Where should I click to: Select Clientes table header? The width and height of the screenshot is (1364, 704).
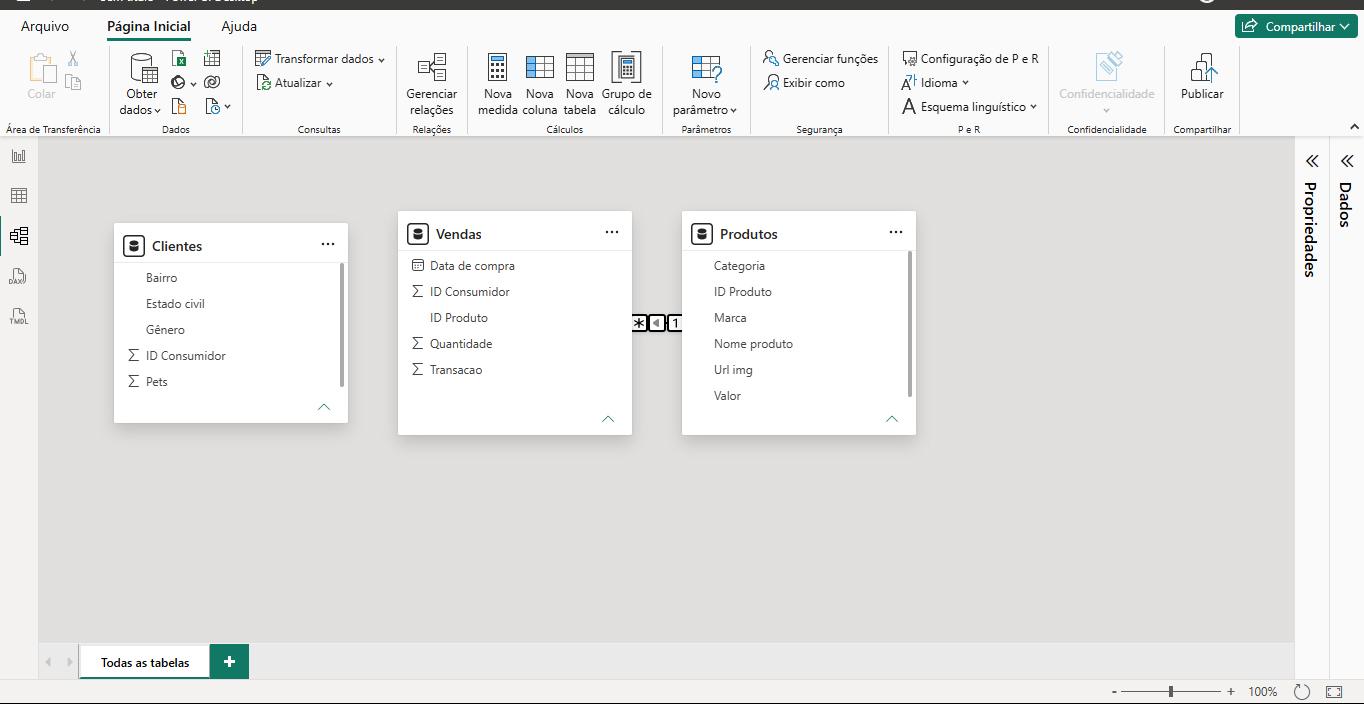coord(231,244)
